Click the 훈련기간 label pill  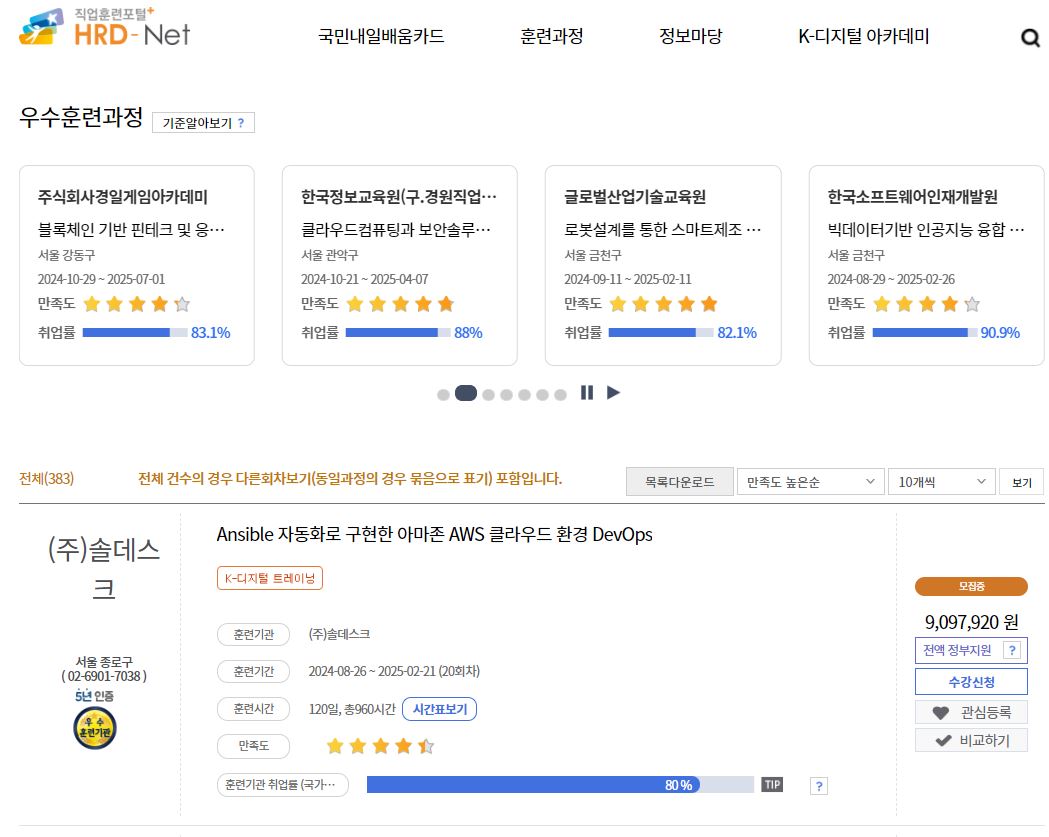point(254,671)
